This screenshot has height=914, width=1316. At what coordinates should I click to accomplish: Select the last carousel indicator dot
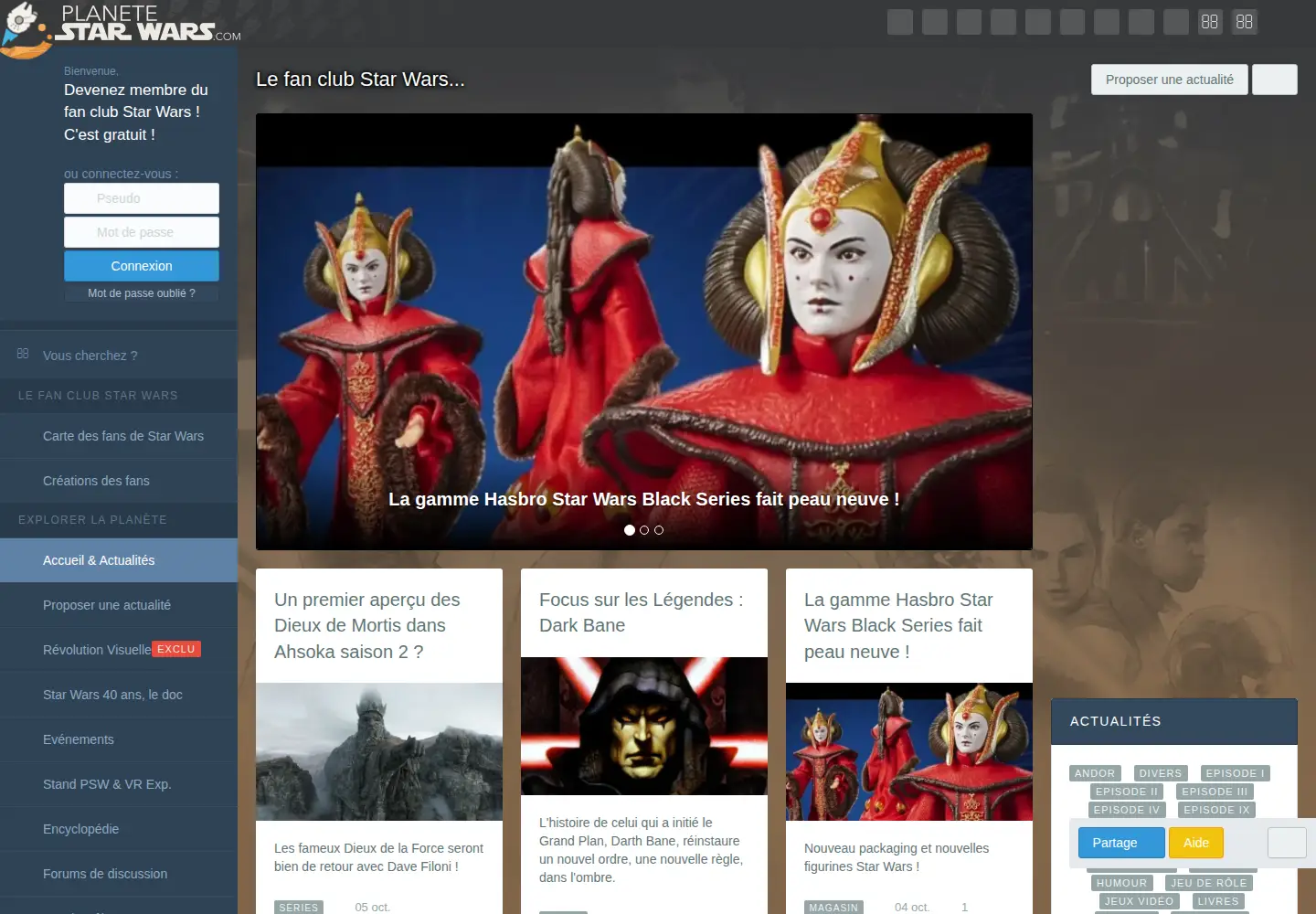pyautogui.click(x=659, y=530)
